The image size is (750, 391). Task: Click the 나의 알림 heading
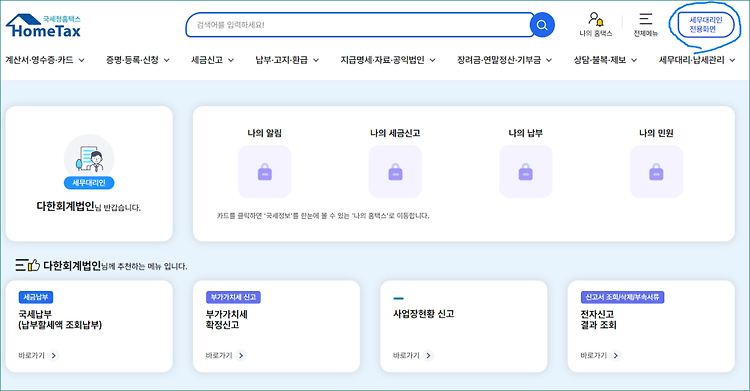(265, 133)
